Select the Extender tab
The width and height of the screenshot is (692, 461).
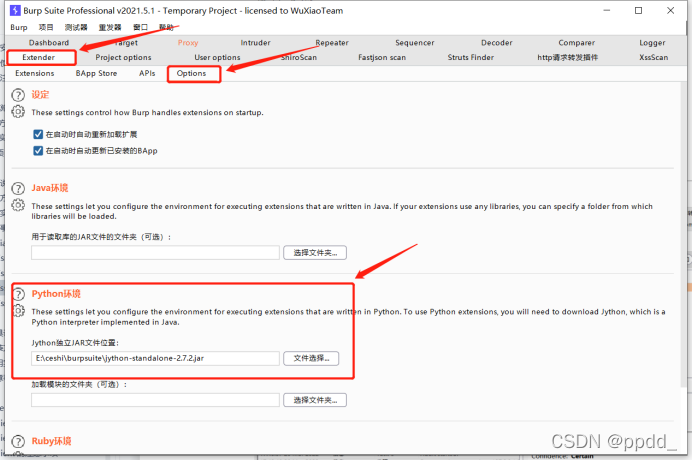41,57
